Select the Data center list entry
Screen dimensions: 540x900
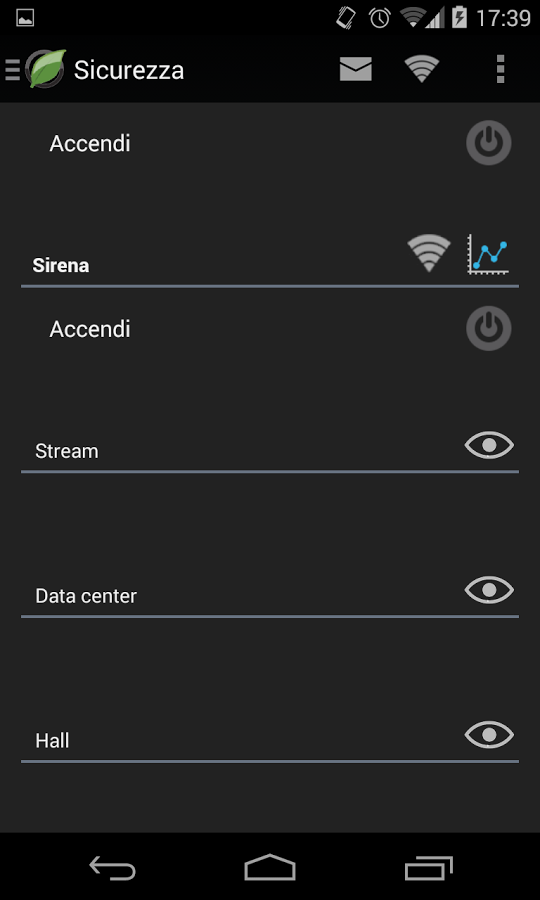click(x=270, y=596)
